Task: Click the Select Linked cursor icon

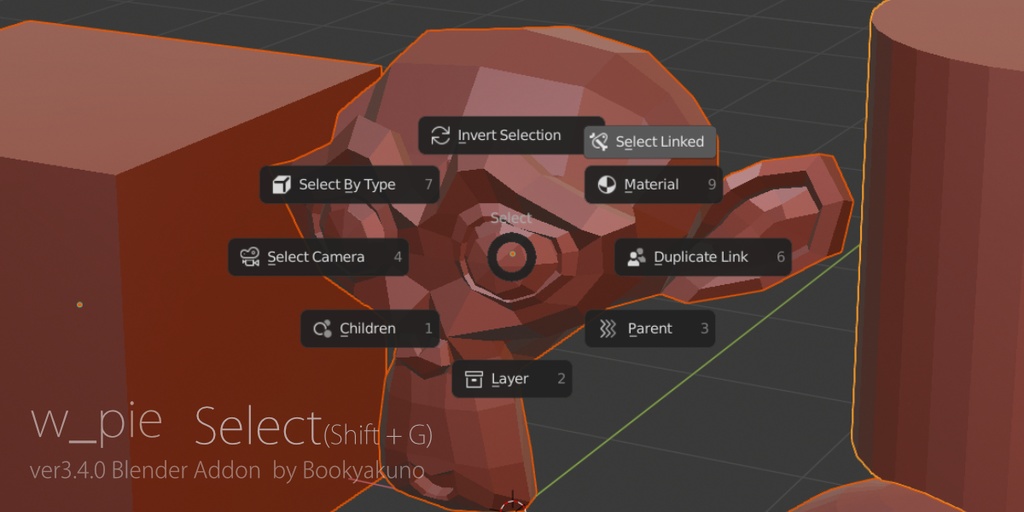Action: pos(599,142)
